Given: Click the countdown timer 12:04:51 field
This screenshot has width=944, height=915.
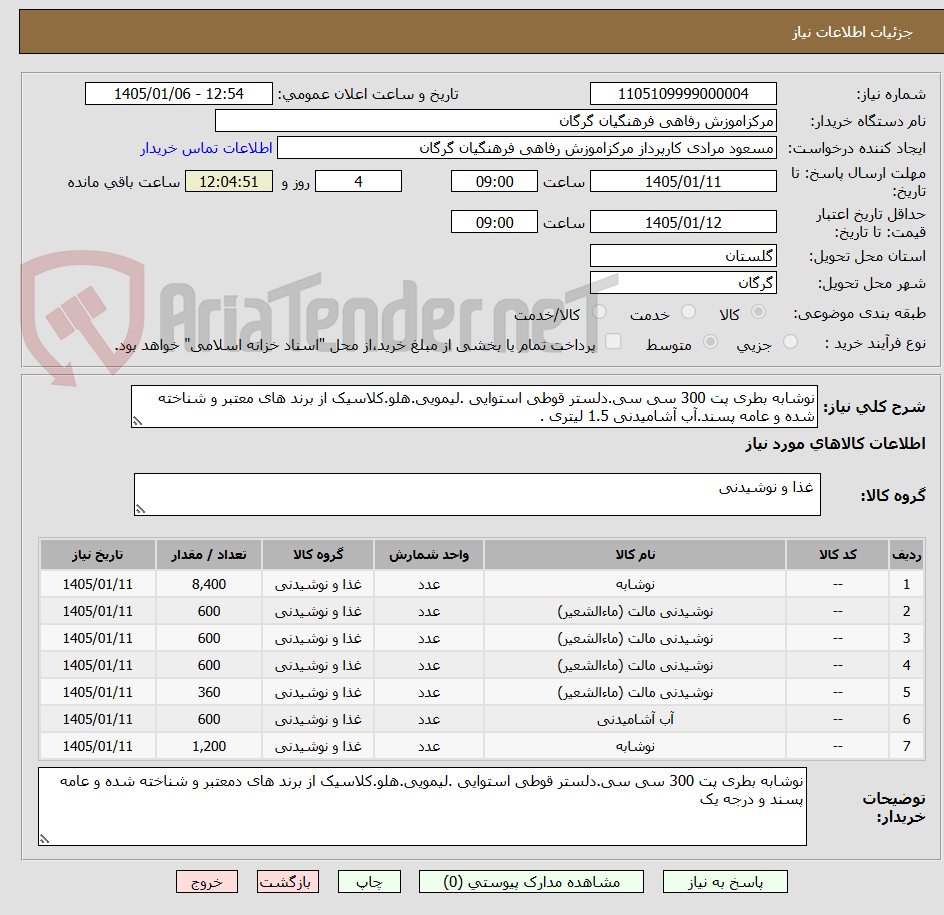Looking at the screenshot, I should tap(229, 181).
